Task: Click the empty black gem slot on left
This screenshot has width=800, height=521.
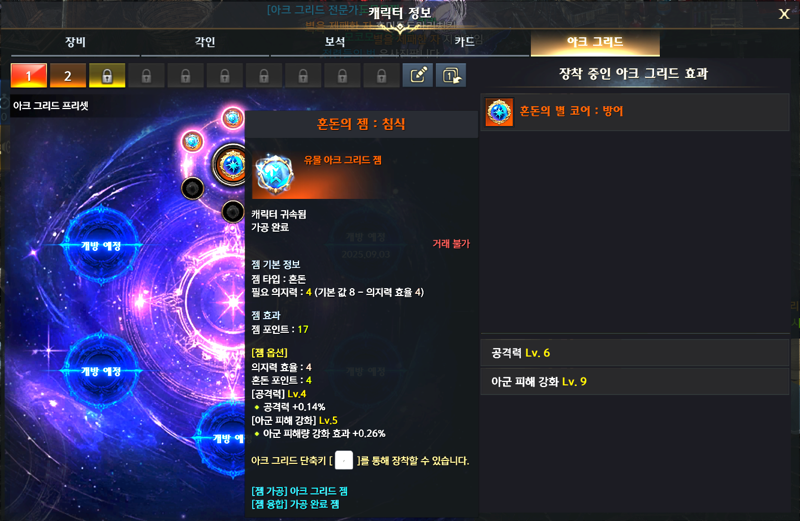Action: tap(192, 188)
